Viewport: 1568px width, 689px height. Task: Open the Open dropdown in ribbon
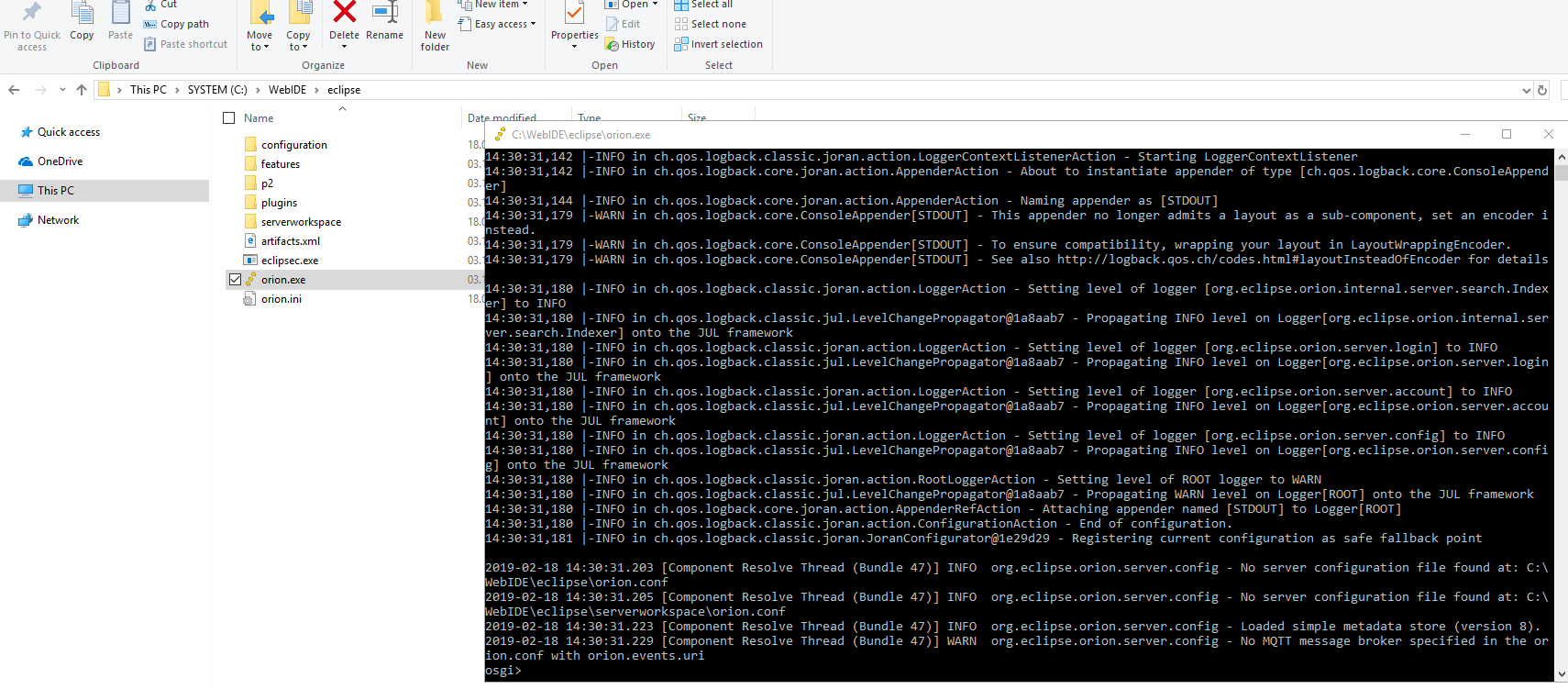(631, 5)
